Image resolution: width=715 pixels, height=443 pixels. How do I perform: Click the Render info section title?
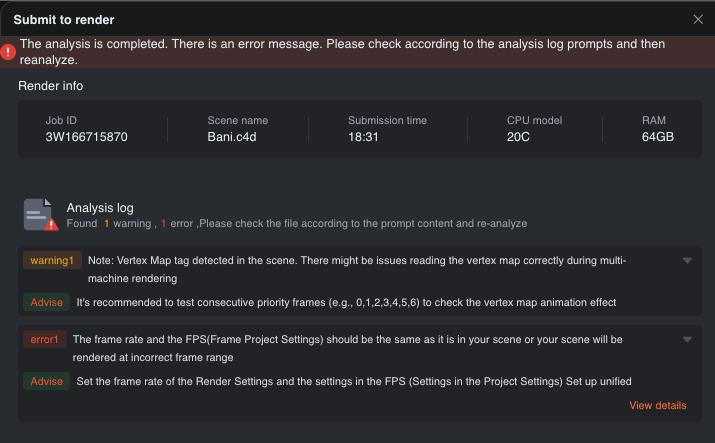point(51,86)
